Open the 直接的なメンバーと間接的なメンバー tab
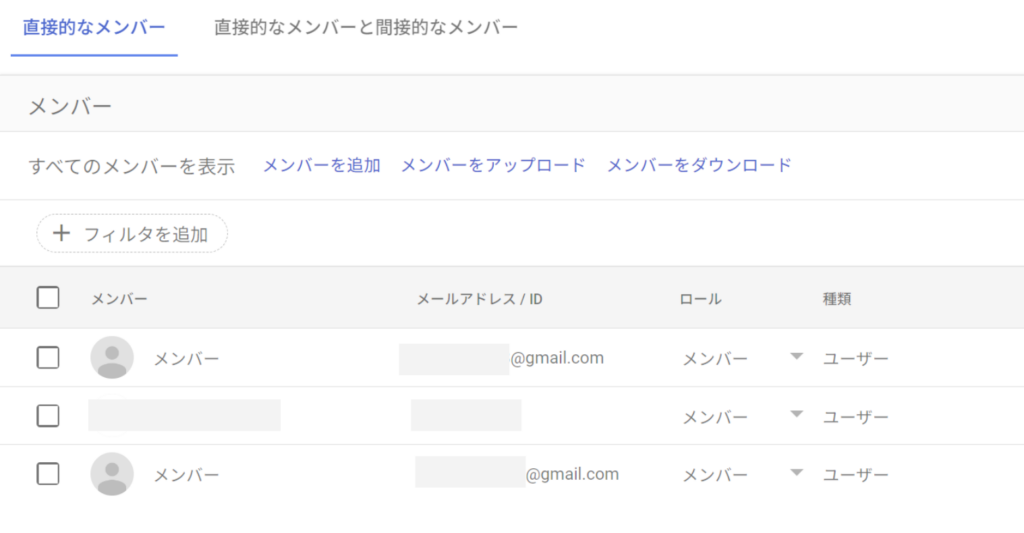Screen dimensions: 1024x533 [366, 27]
